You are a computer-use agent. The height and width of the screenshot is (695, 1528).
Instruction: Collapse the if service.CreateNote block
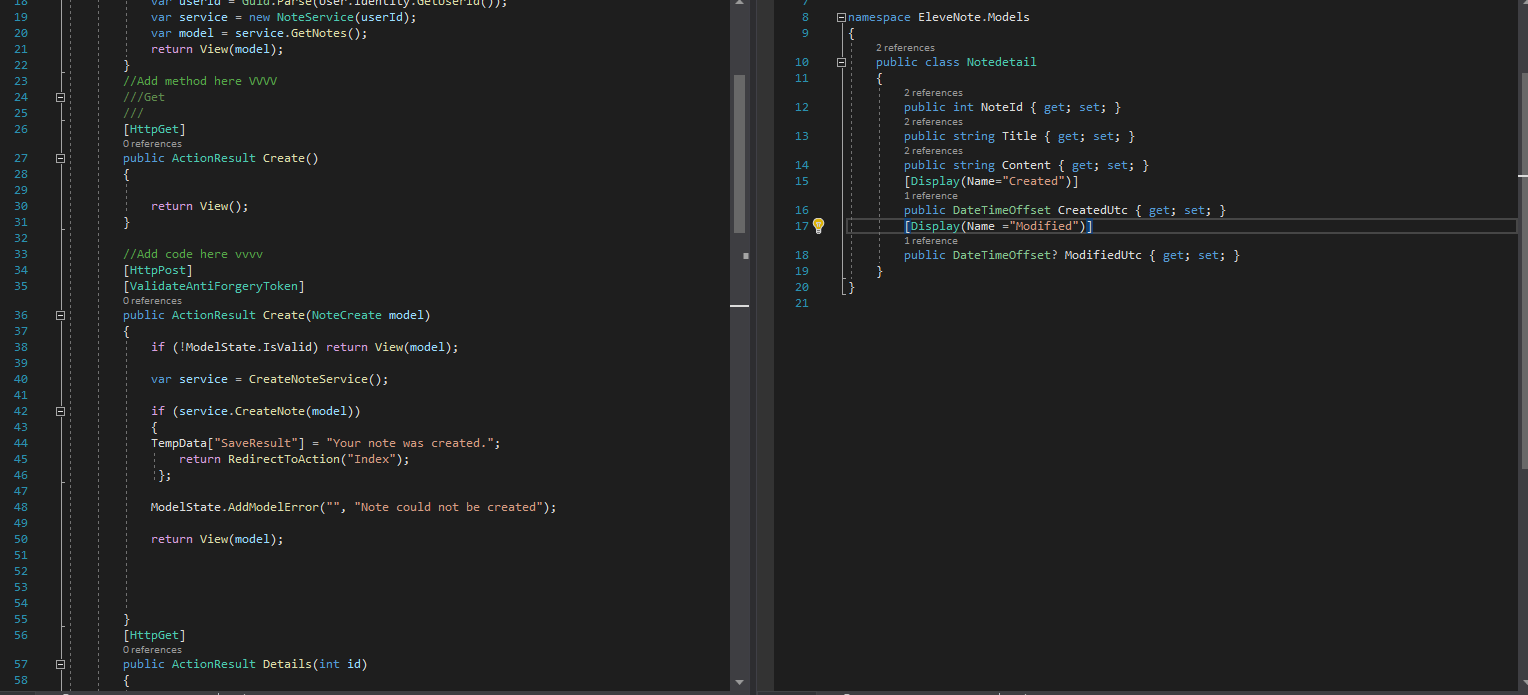(x=61, y=411)
